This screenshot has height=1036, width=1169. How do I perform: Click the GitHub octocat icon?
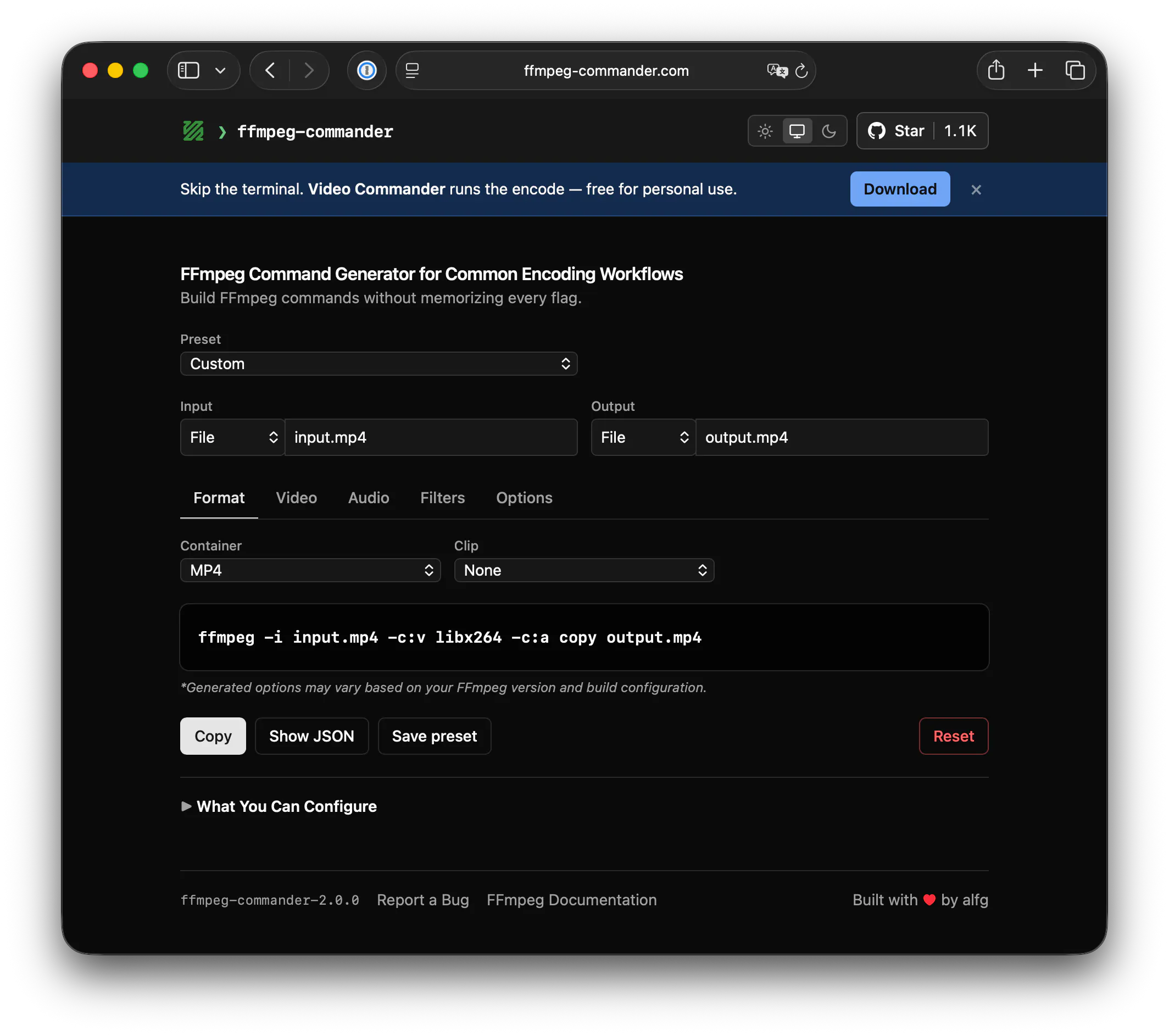coord(876,131)
